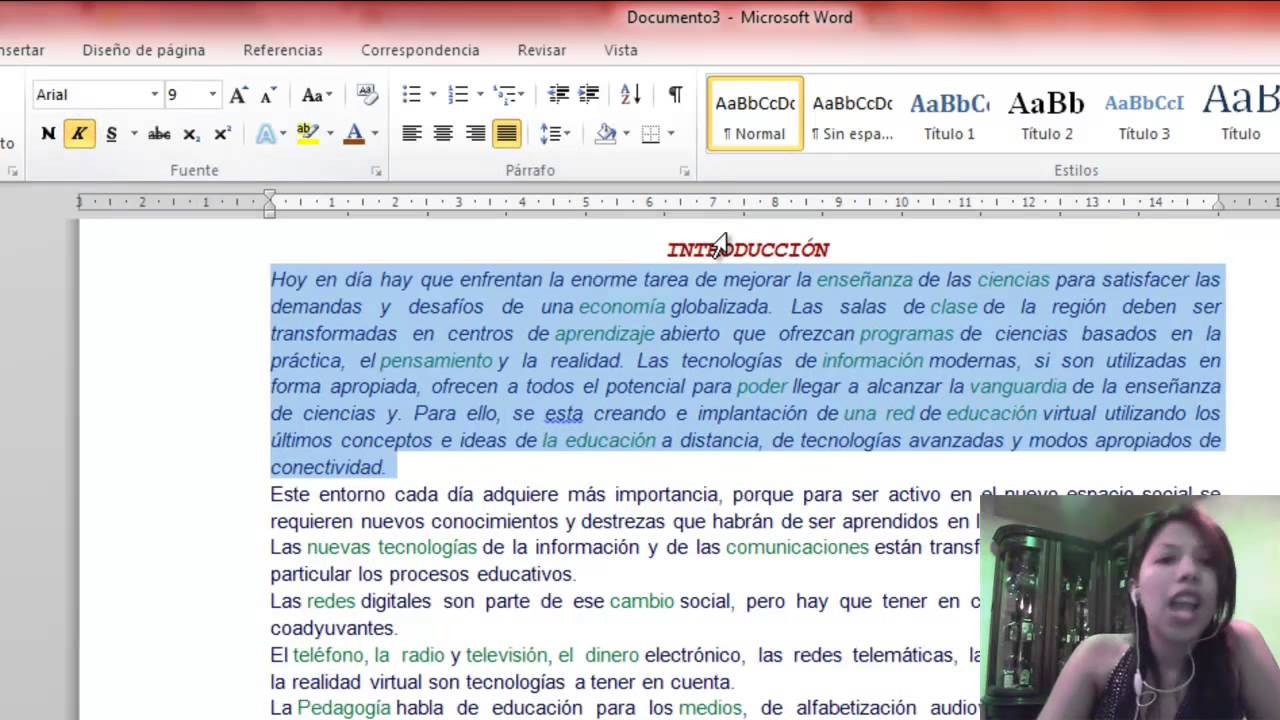Apply bullet list formatting
1280x720 pixels.
pos(411,95)
